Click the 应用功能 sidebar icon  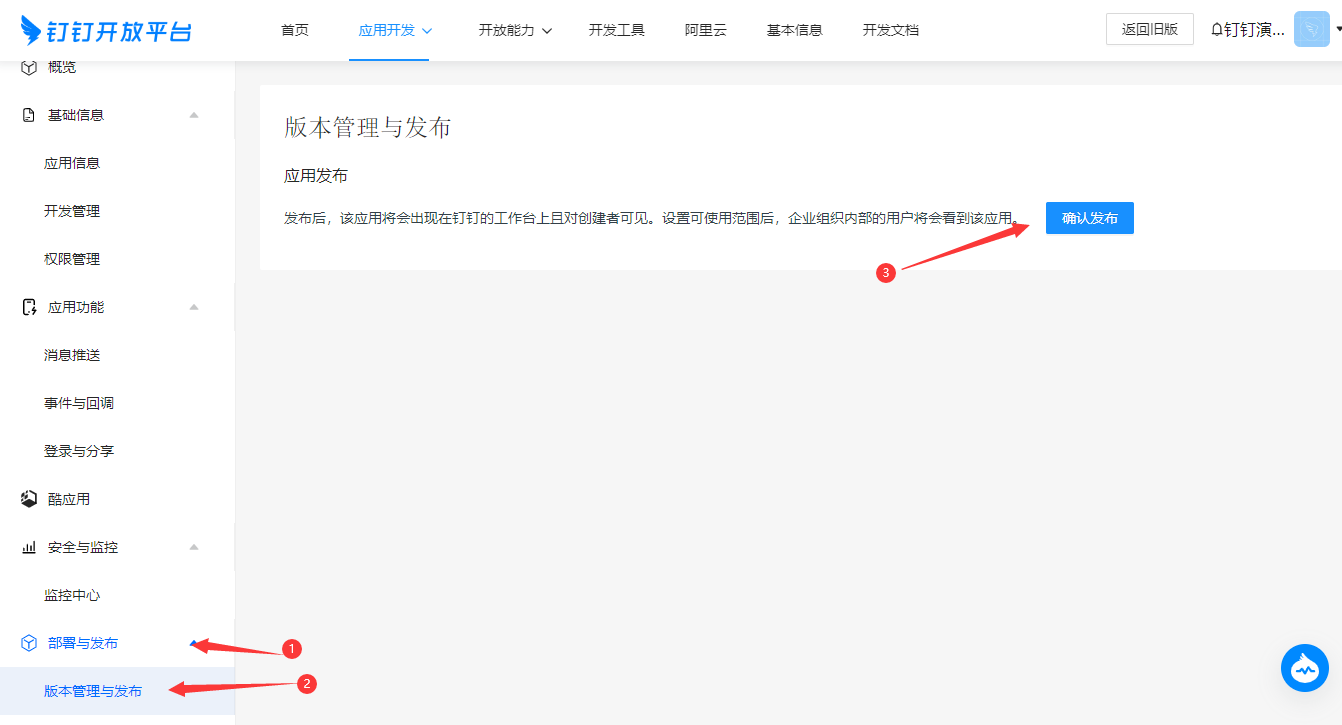click(x=29, y=307)
